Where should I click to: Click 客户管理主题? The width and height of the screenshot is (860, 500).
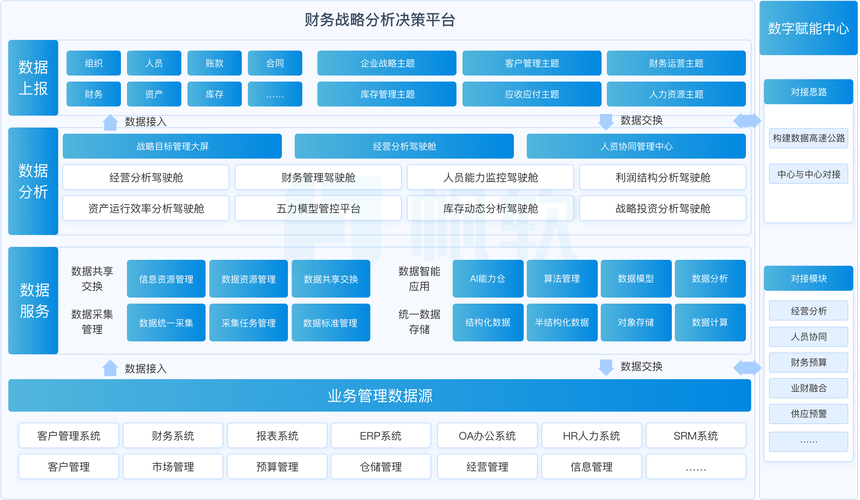pos(531,63)
